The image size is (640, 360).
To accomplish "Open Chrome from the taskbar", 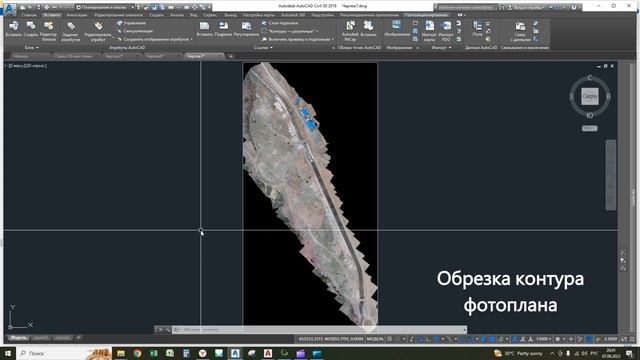I will [137, 353].
